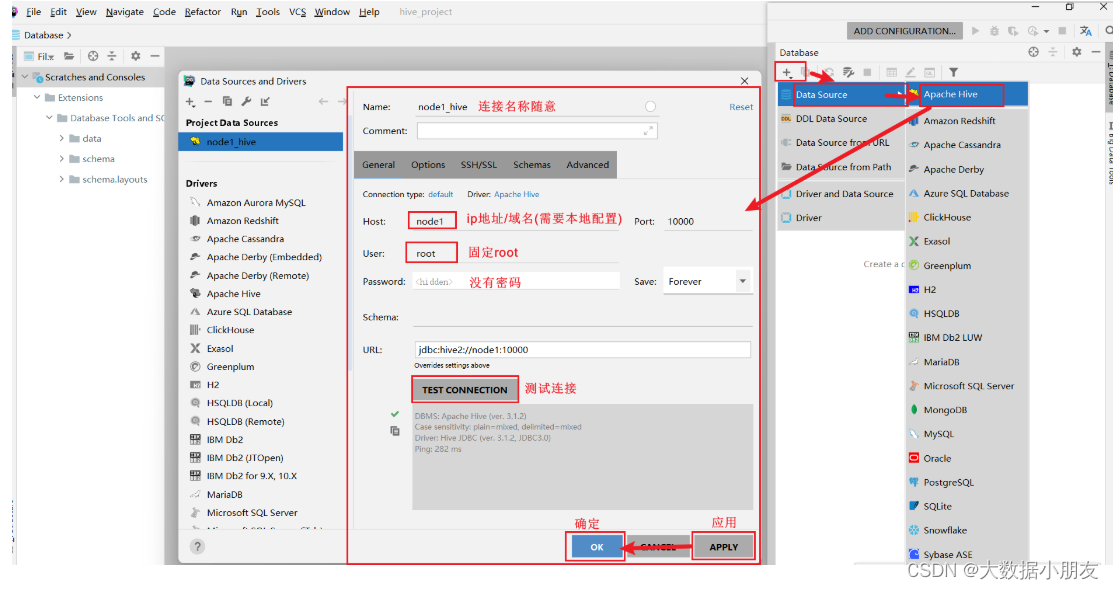Screen dimensions: 1114x589
Task: Go back using dialog left arrow
Action: [x=323, y=102]
